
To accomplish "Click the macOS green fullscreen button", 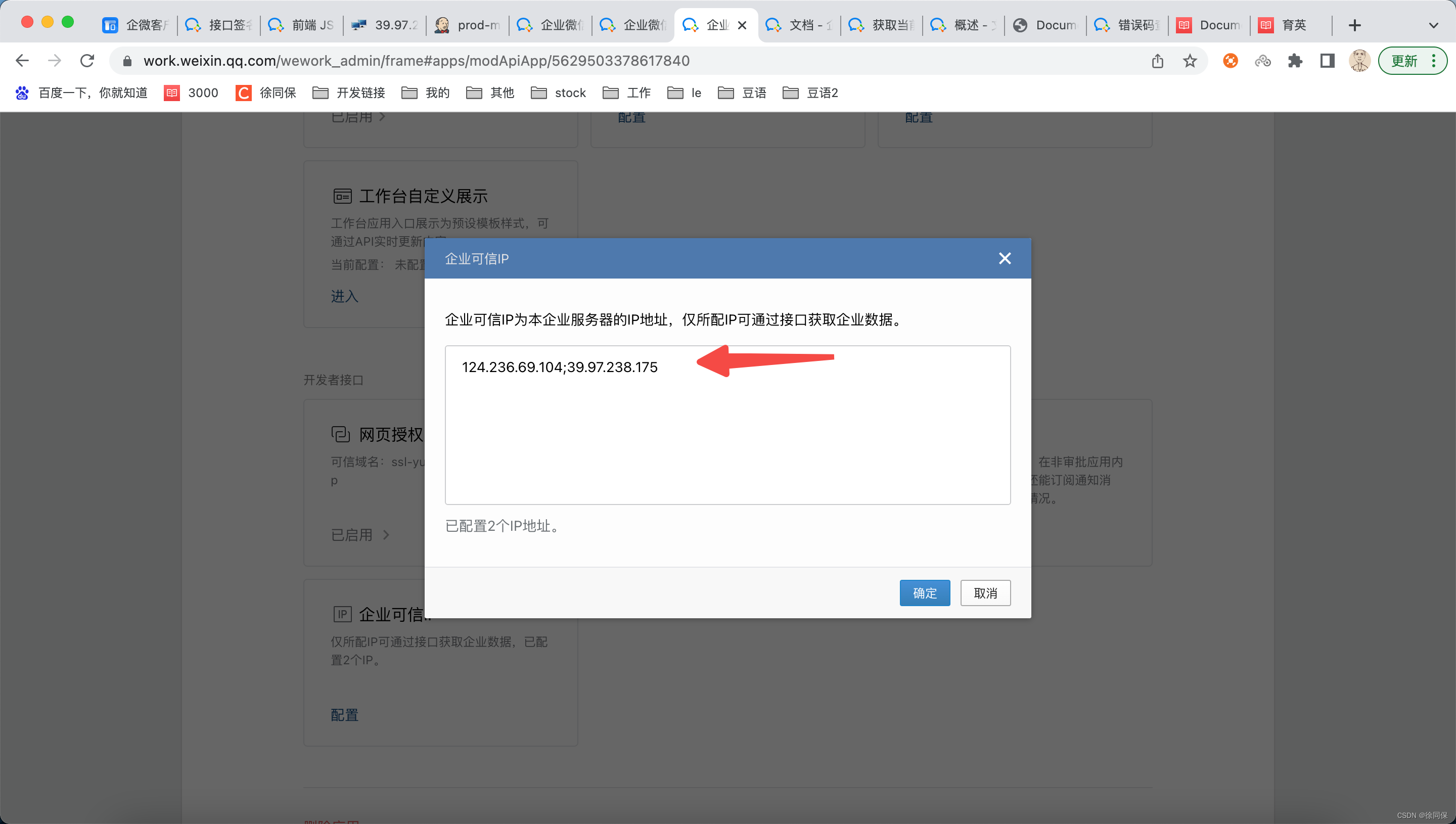I will [x=67, y=22].
